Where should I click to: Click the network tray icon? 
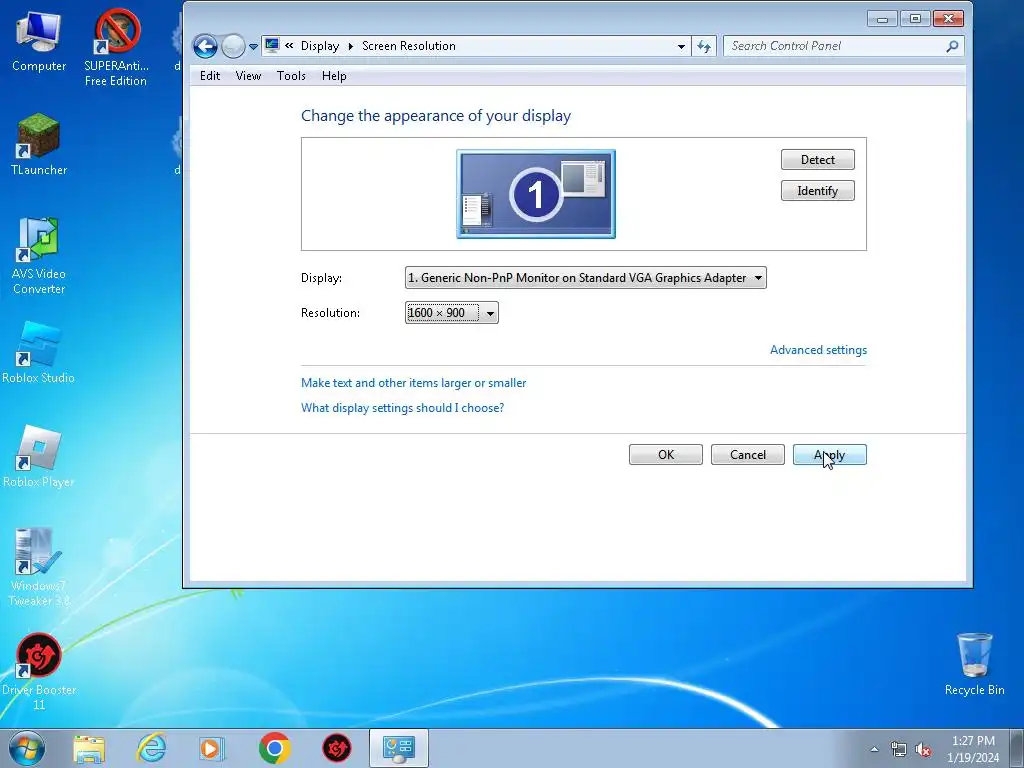coord(899,749)
